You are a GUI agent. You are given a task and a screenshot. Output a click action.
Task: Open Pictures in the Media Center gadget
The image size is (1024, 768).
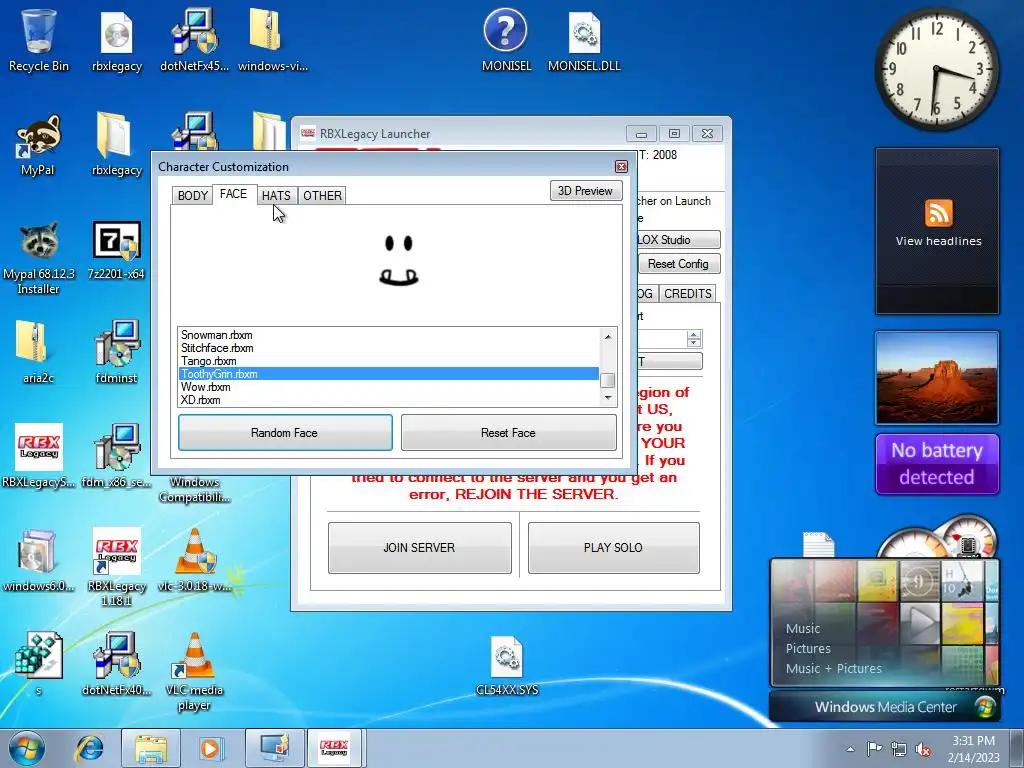tap(808, 648)
